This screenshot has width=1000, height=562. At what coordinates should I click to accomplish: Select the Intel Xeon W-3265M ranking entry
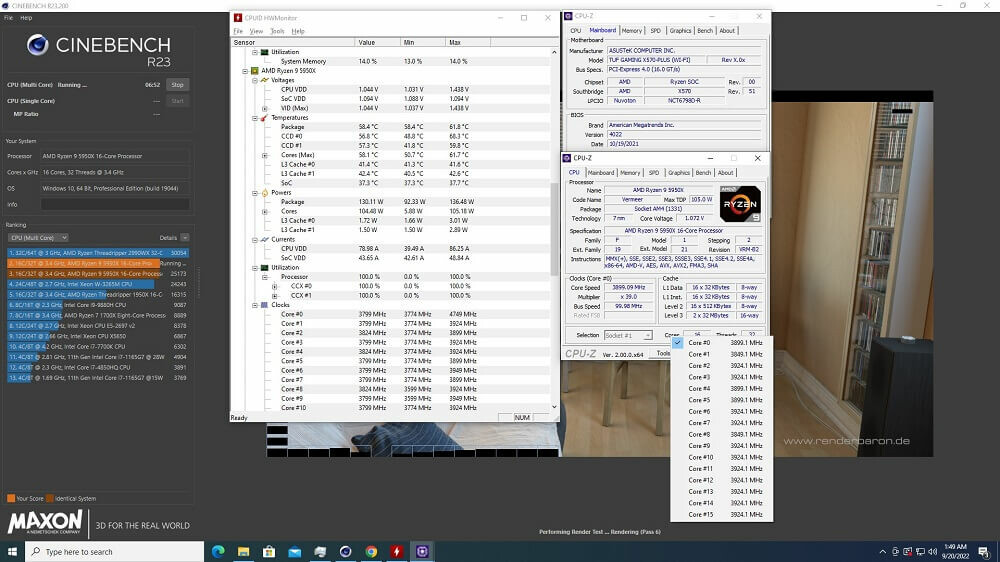[98, 284]
